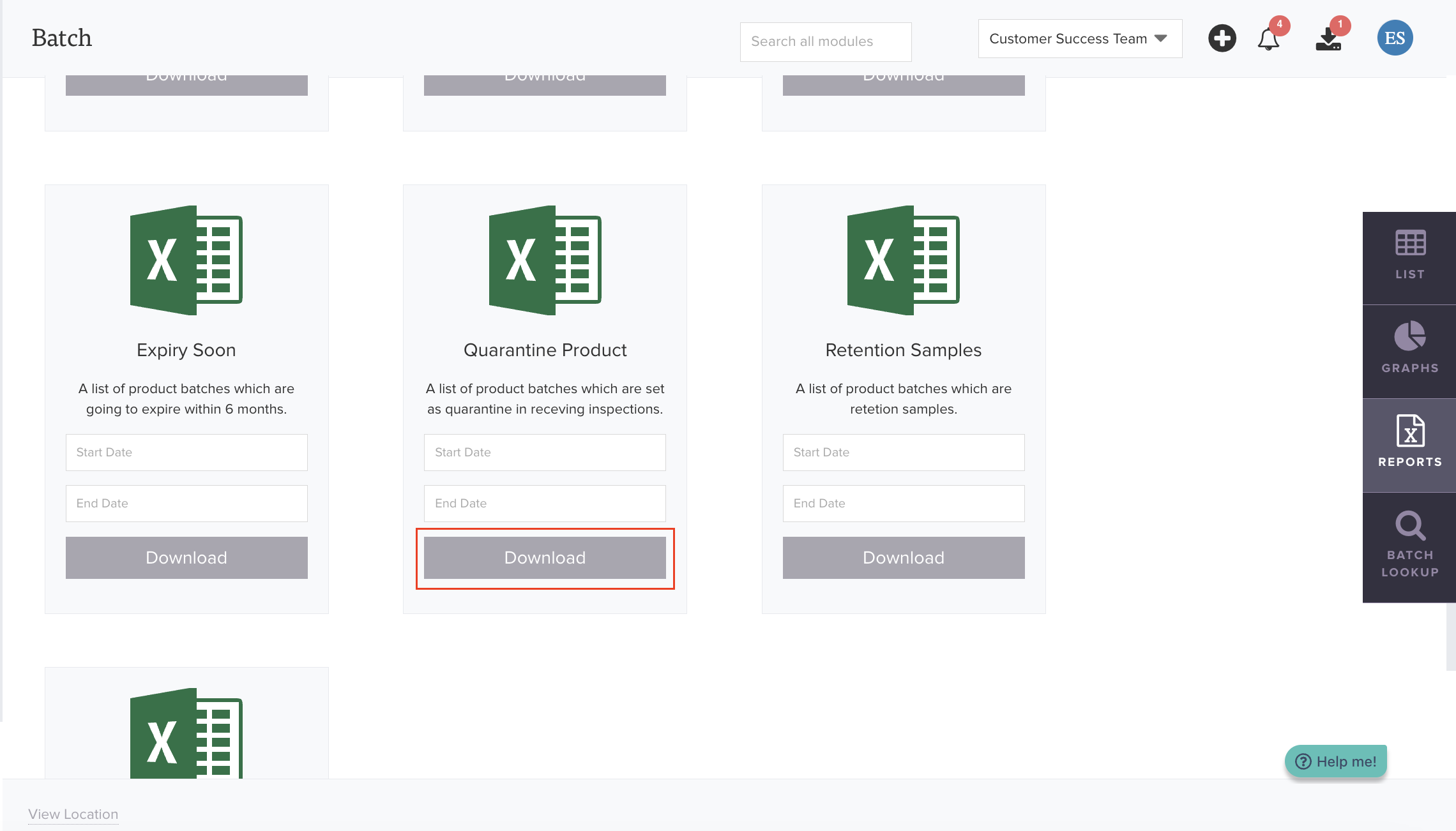Expand the Customer Success Team dropdown
The image size is (1456, 831).
[1079, 39]
